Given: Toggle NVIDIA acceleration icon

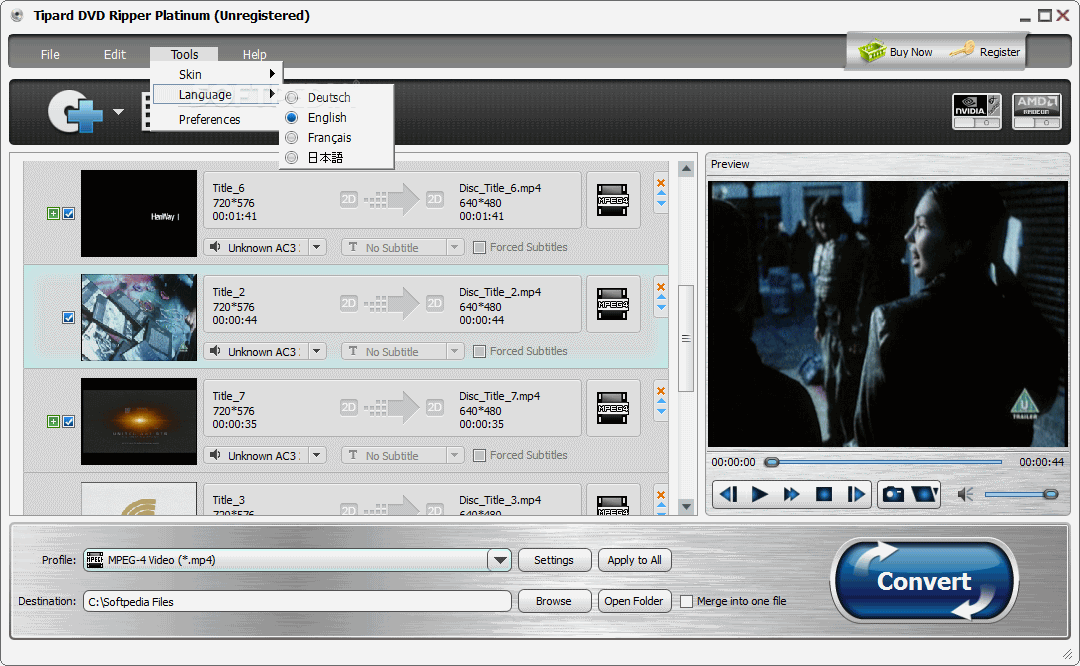Looking at the screenshot, I should [x=977, y=112].
